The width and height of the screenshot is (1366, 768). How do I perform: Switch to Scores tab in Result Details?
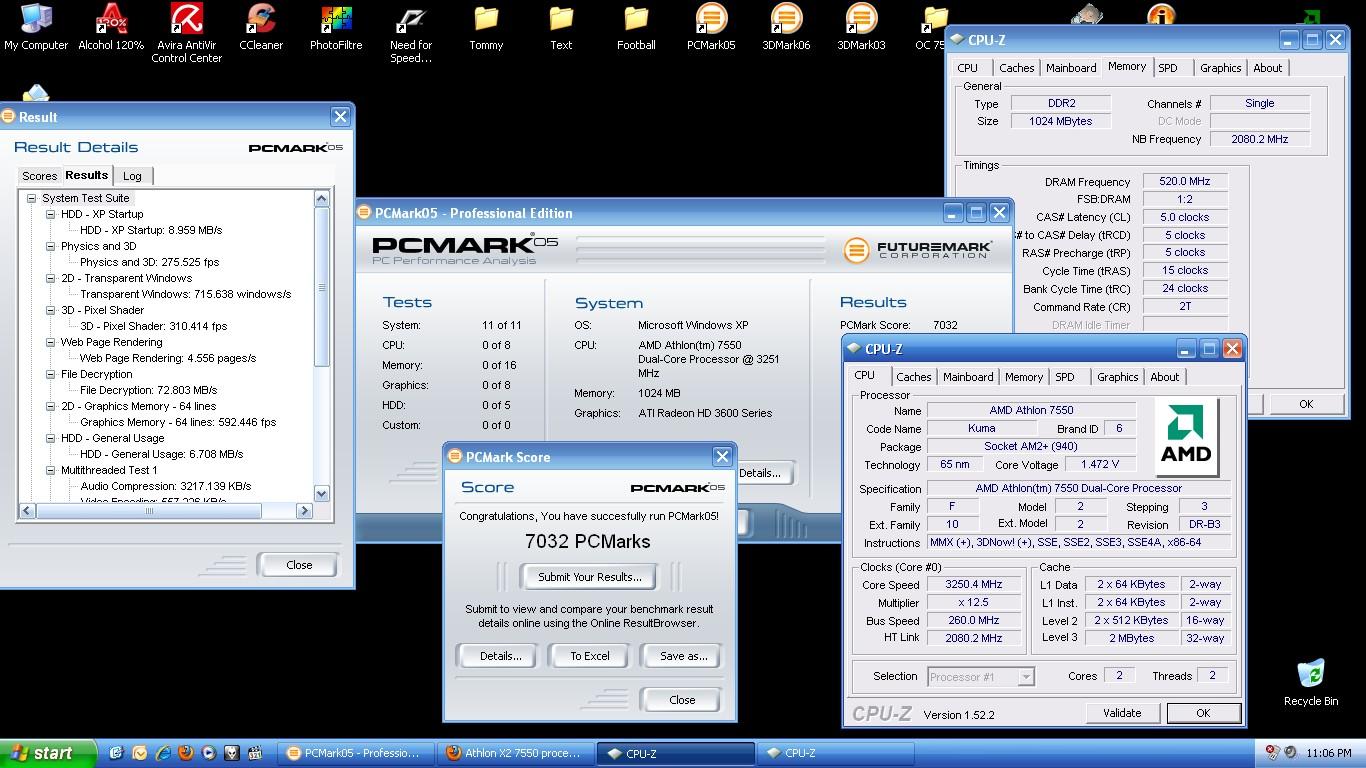tap(40, 176)
